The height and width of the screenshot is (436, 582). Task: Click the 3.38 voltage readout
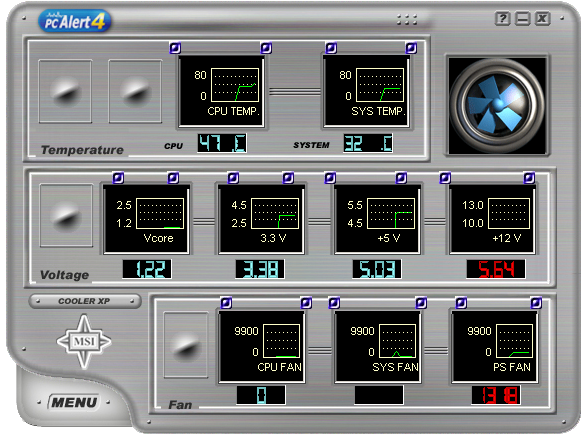pos(260,269)
